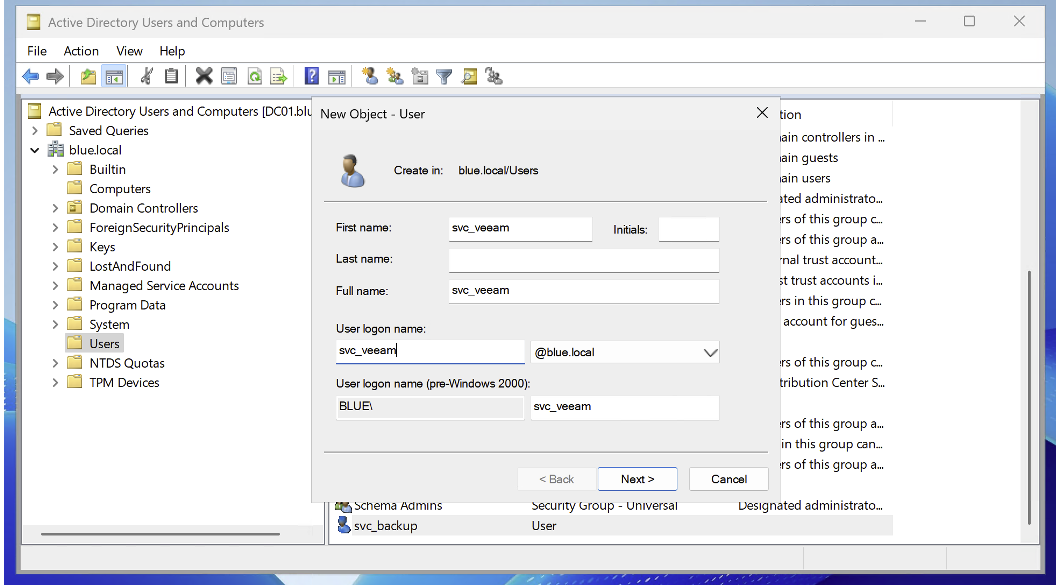The image size is (1059, 587).
Task: Click the Back arrow toolbar icon
Action: 30,76
